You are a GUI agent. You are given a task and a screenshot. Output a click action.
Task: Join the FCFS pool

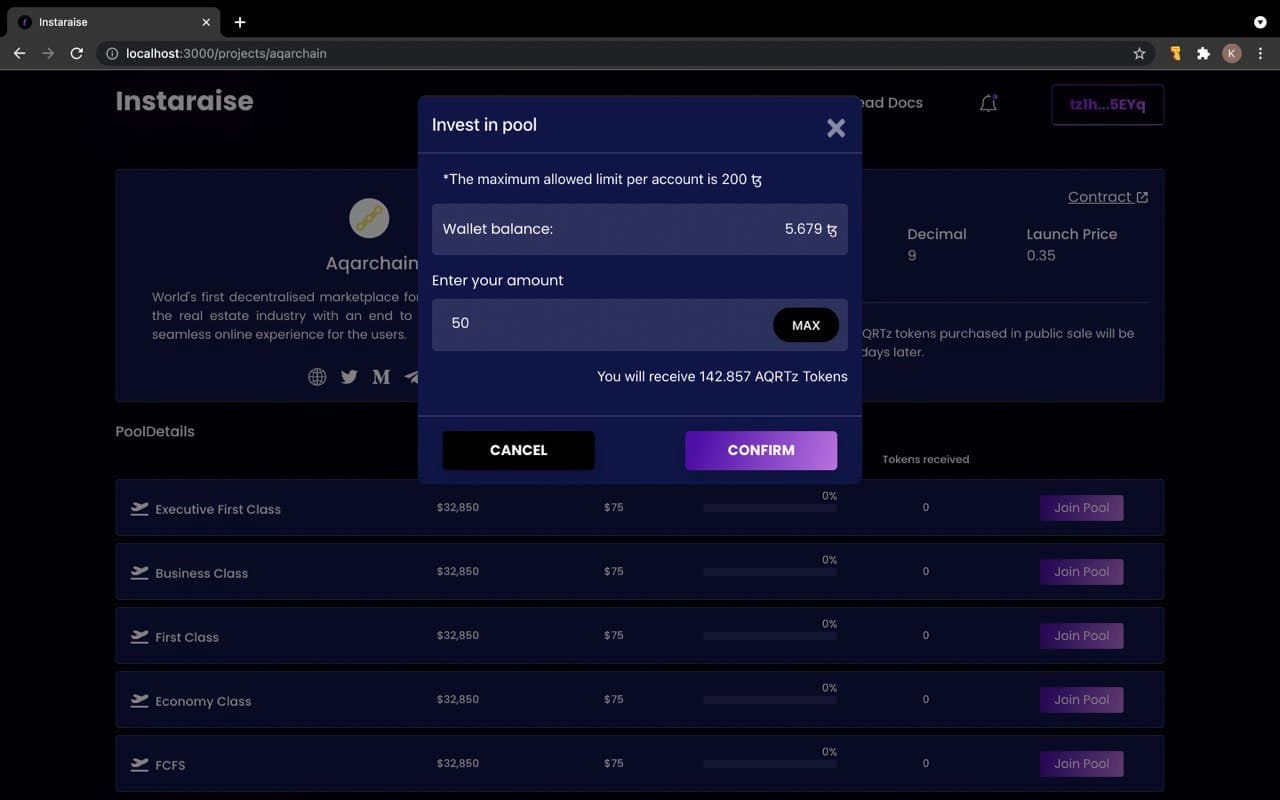(1081, 764)
